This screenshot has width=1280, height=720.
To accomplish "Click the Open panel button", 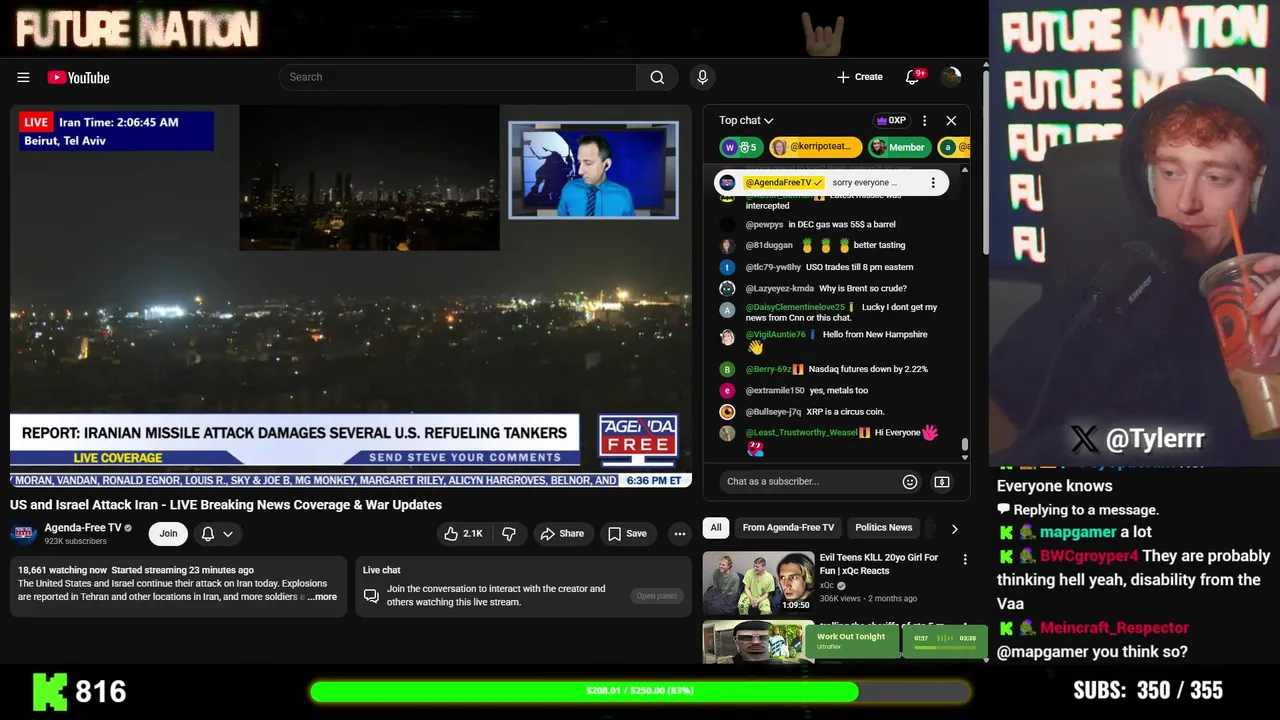I will click(x=657, y=596).
